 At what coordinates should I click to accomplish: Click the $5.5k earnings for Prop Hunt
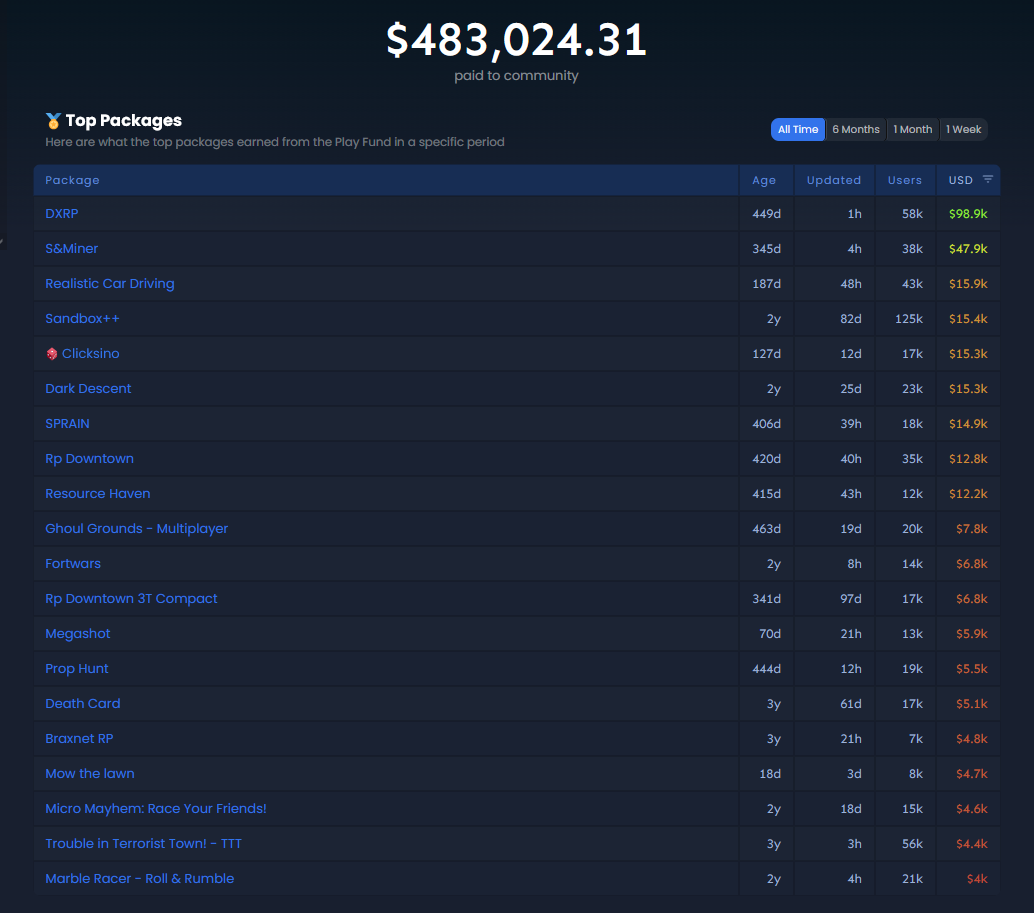[x=971, y=668]
